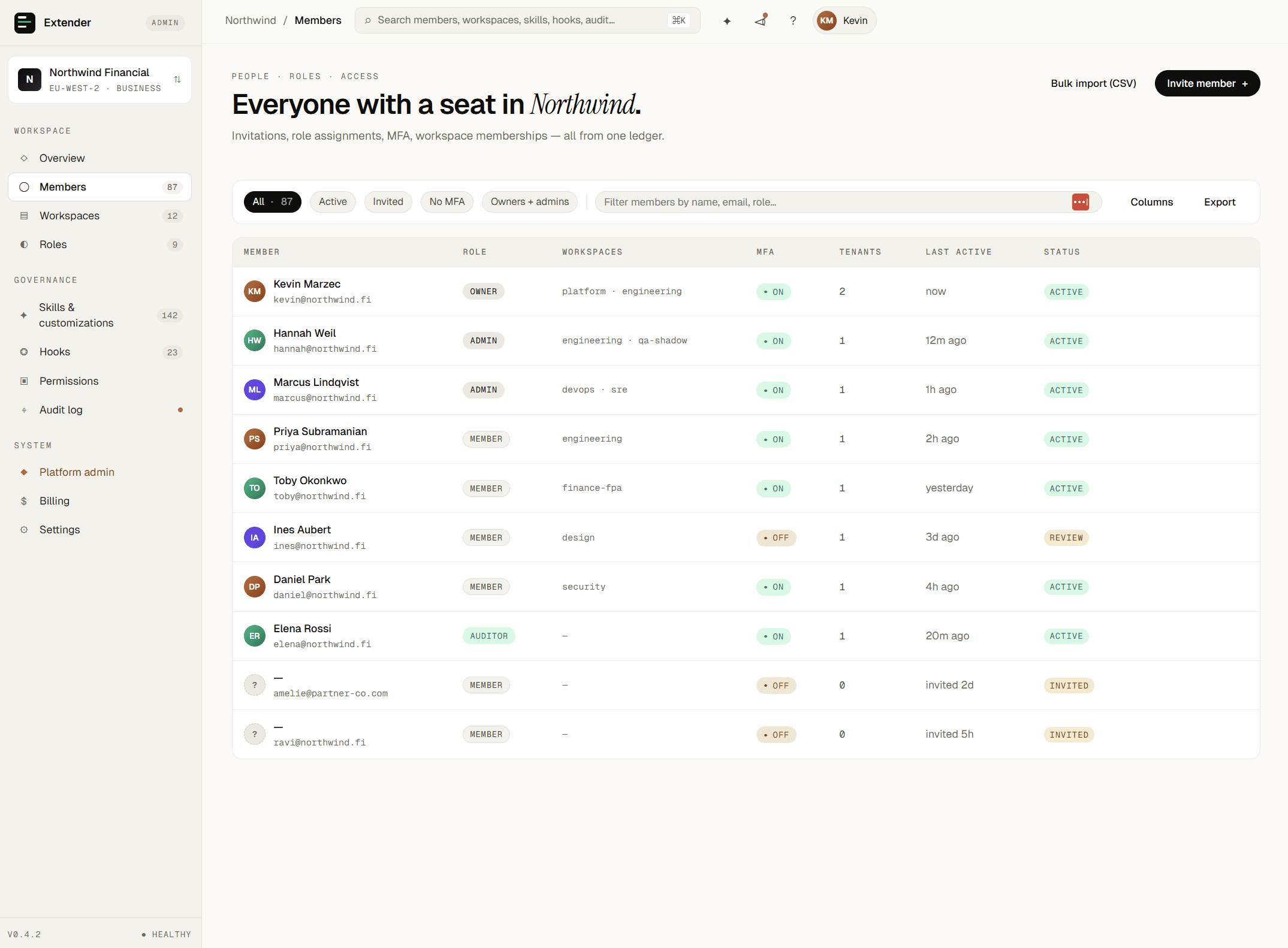Viewport: 1288px width, 948px height.
Task: Toggle MFA OFF badge for Ines Aubert
Action: [776, 538]
